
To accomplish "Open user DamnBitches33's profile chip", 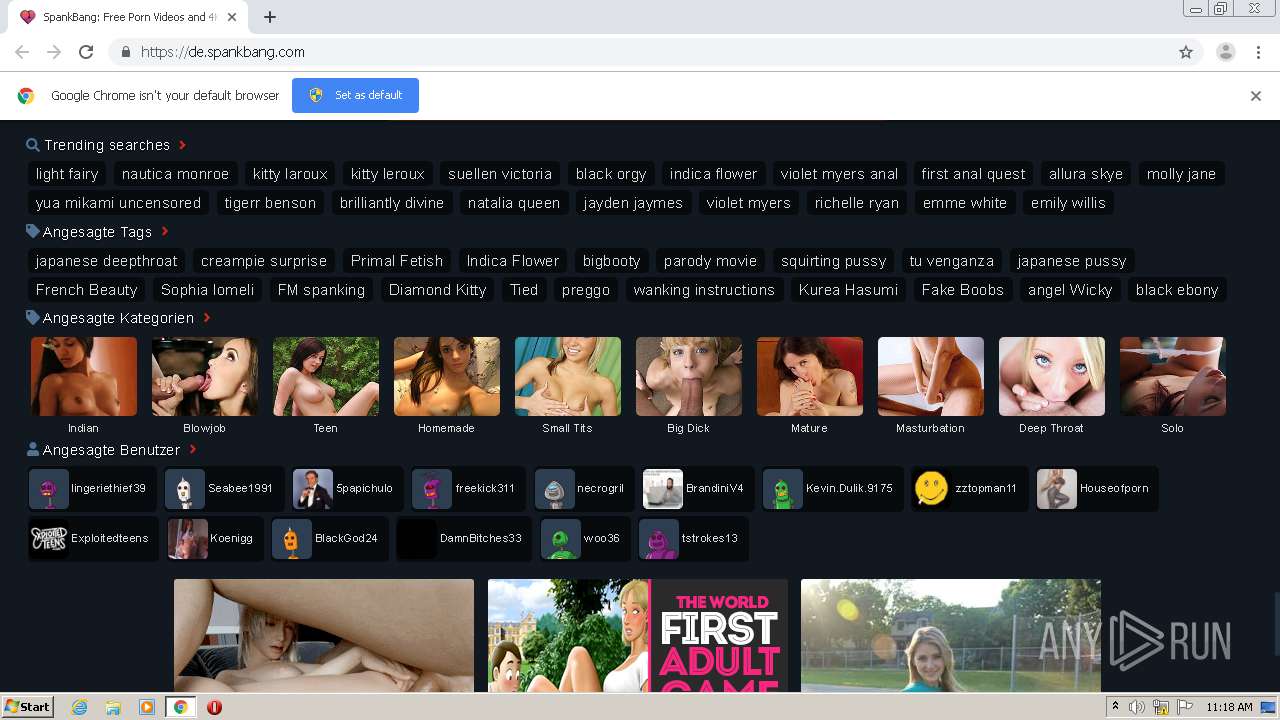I will tap(464, 539).
